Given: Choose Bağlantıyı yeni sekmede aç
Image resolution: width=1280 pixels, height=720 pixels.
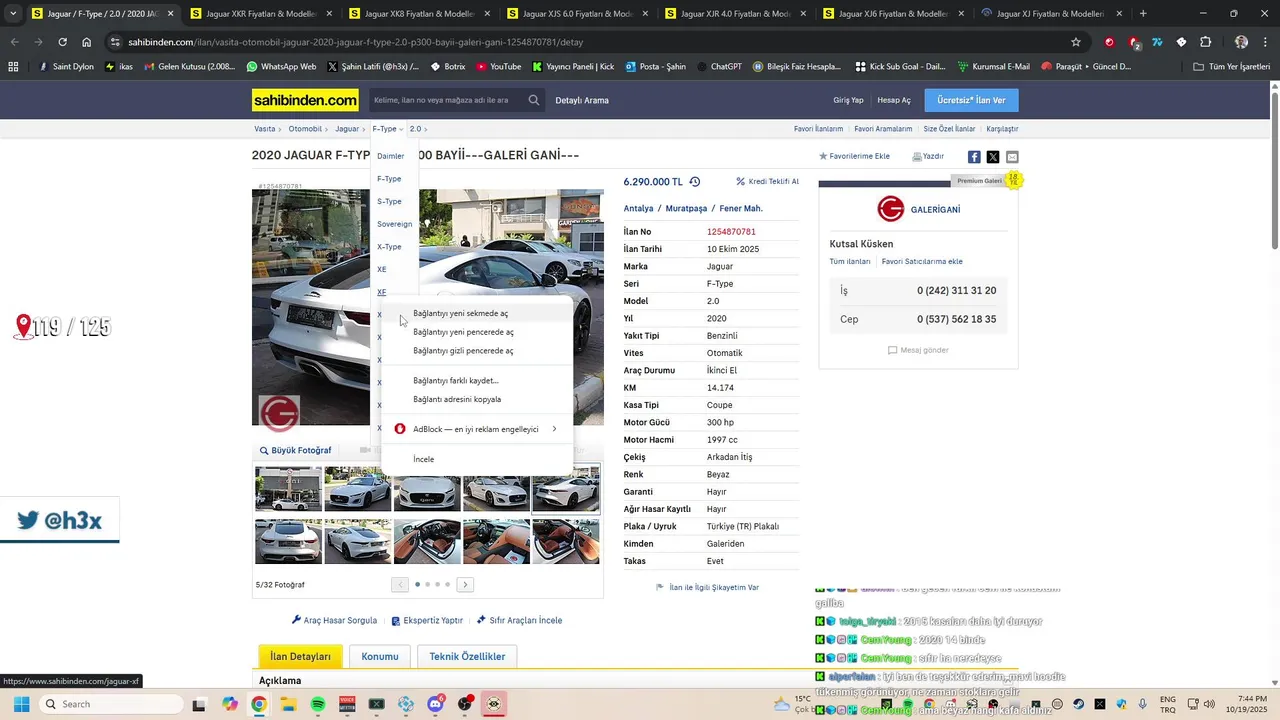Looking at the screenshot, I should [x=477, y=313].
